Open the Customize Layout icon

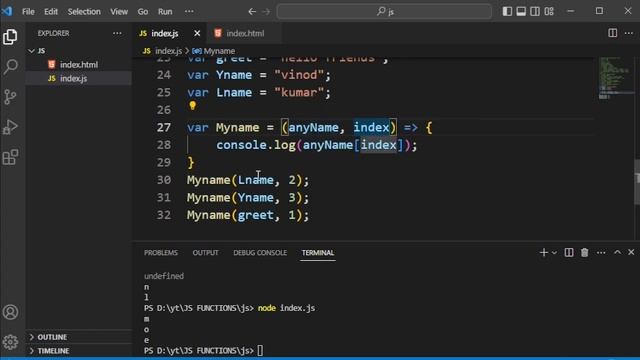(549, 11)
